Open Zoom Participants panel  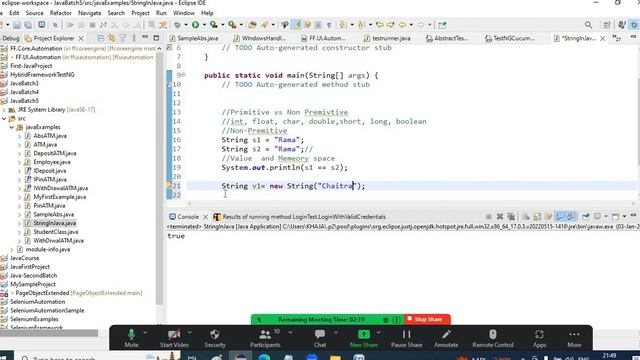click(265, 338)
